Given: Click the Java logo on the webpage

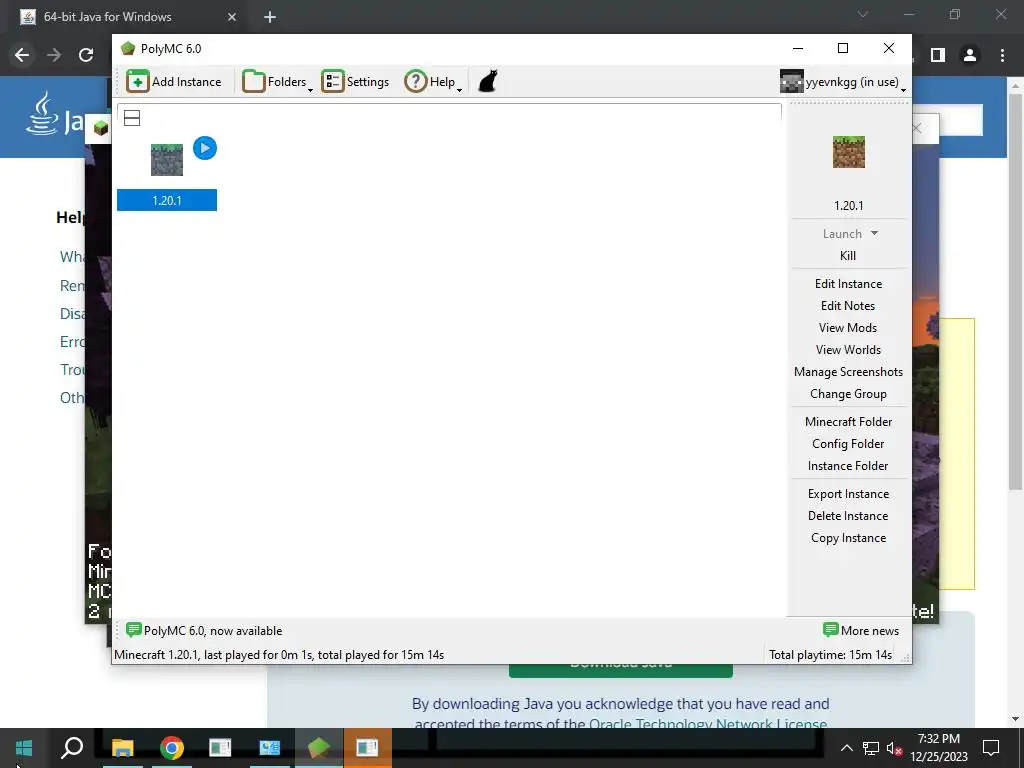Looking at the screenshot, I should pyautogui.click(x=54, y=114).
